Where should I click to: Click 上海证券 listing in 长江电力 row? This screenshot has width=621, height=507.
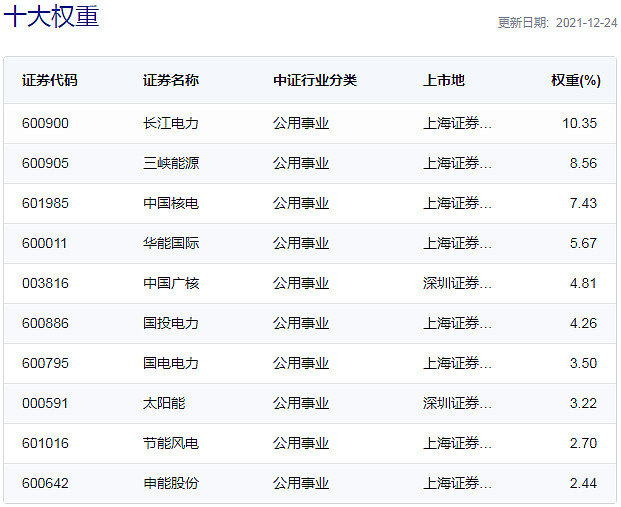tap(457, 123)
